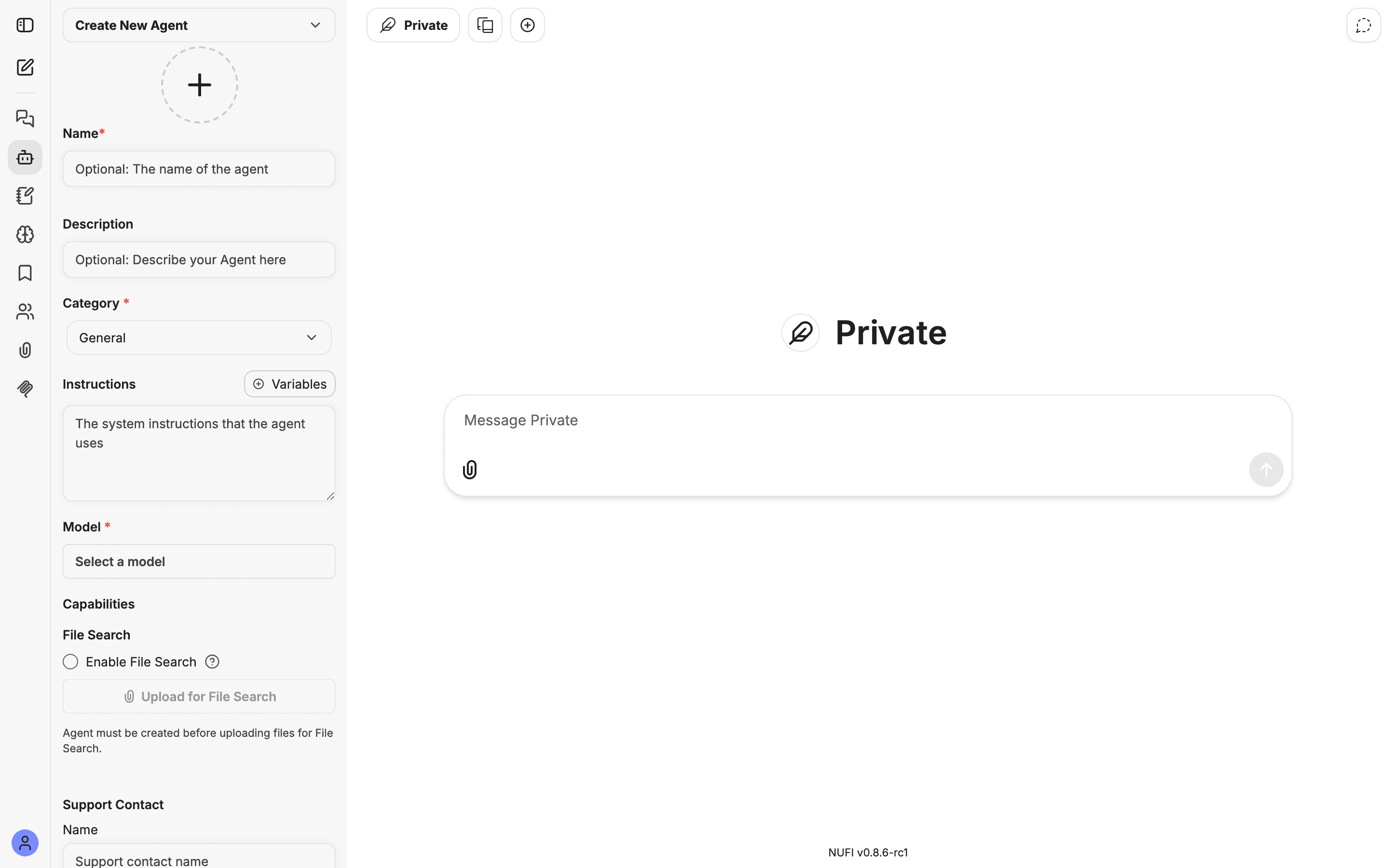Screen dimensions: 1389x868
Task: Open the user account avatar
Action: tap(25, 843)
